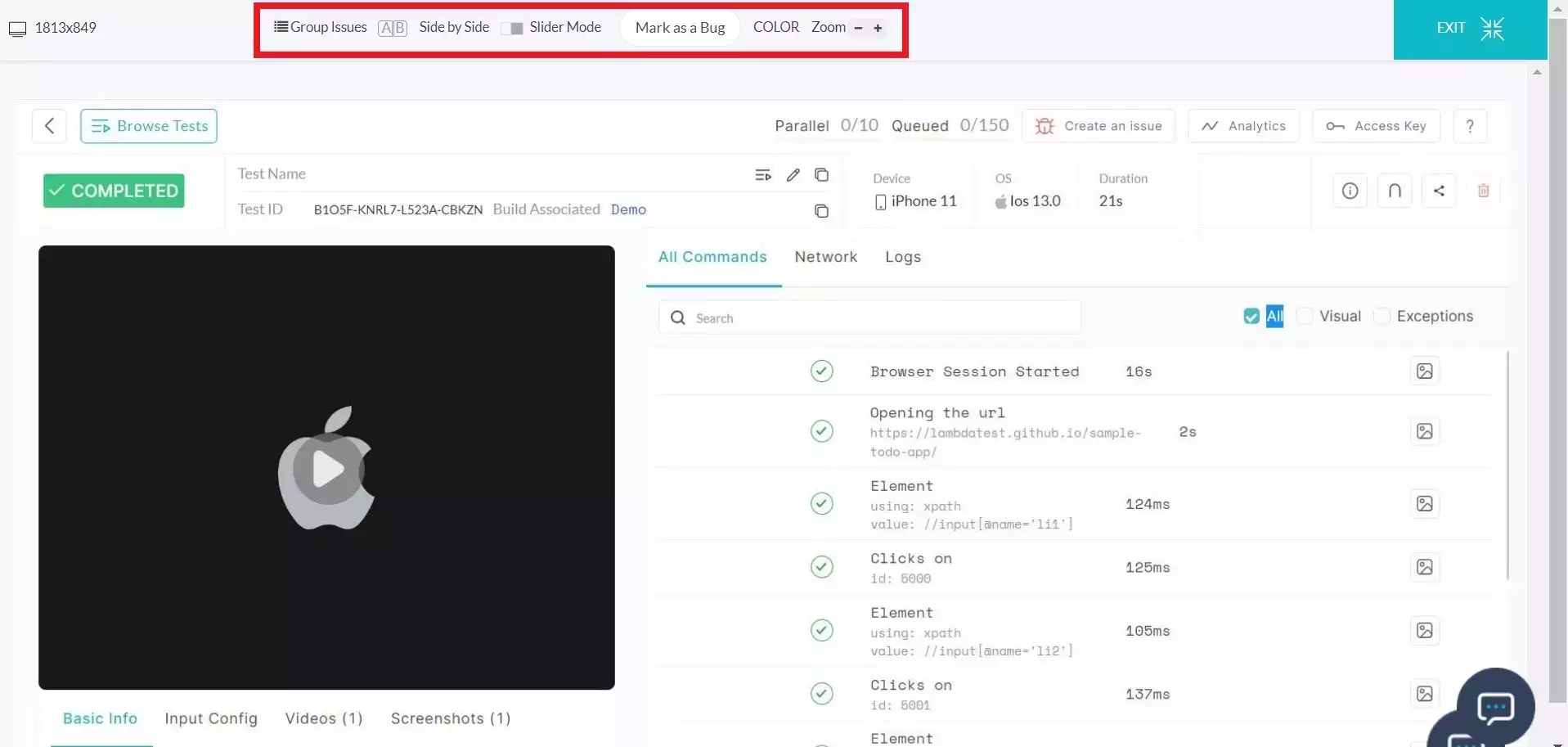The image size is (1568, 747).
Task: Open the chat support bubble
Action: 1494,707
